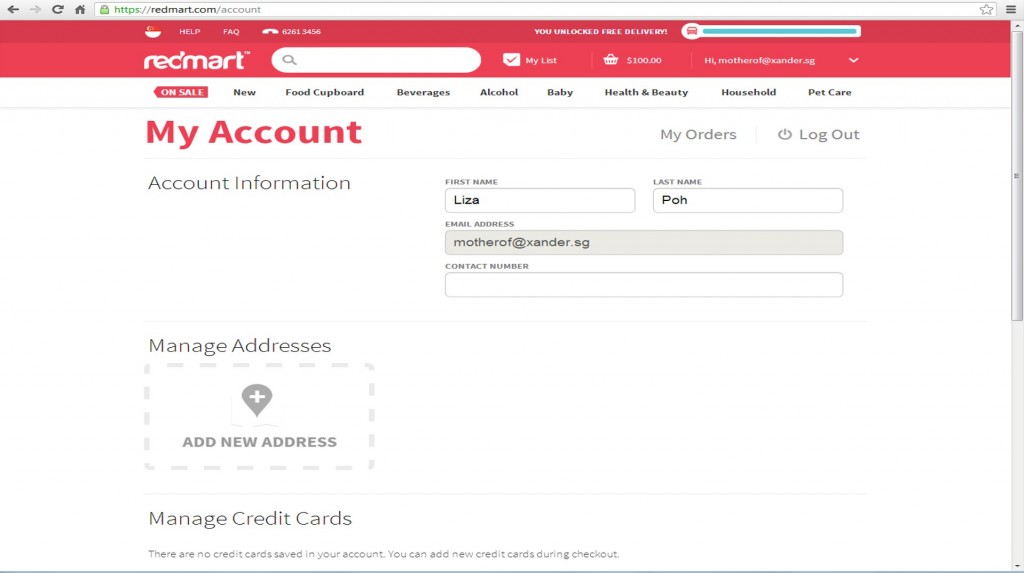Viewport: 1024px width, 573px height.
Task: Click the phone icon beside 6261 3456
Action: coord(270,31)
